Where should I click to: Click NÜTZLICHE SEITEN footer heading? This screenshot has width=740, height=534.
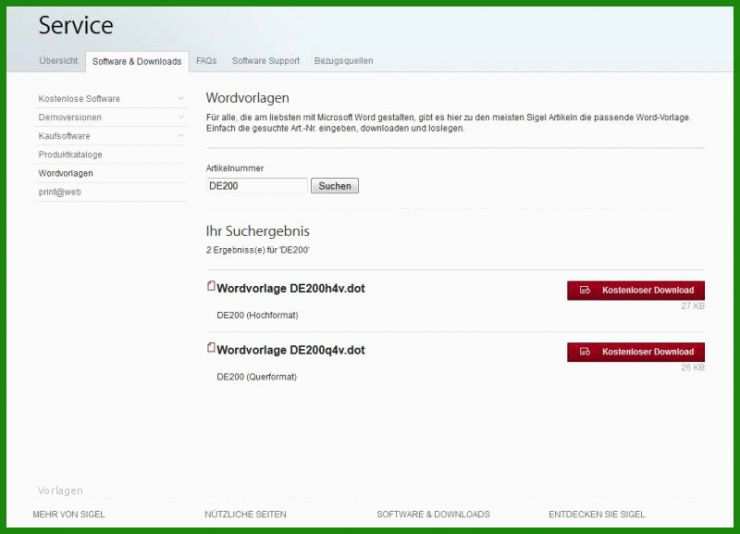[x=245, y=514]
